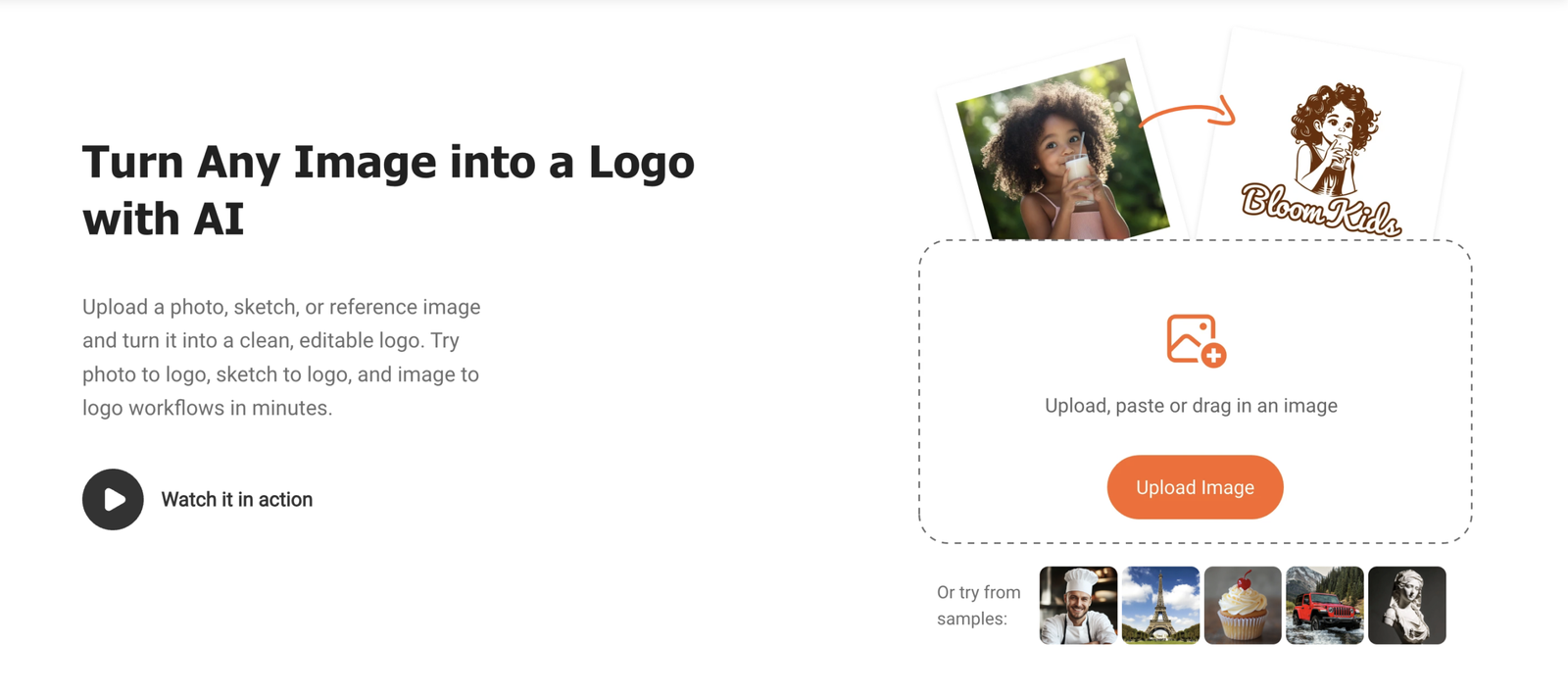The image size is (1568, 695).
Task: Click the Upload, paste or drag text
Action: (1191, 406)
